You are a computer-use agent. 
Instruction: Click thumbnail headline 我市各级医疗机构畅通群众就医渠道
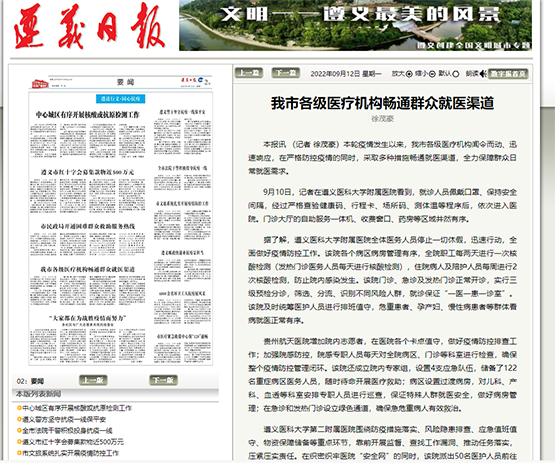click(87, 269)
